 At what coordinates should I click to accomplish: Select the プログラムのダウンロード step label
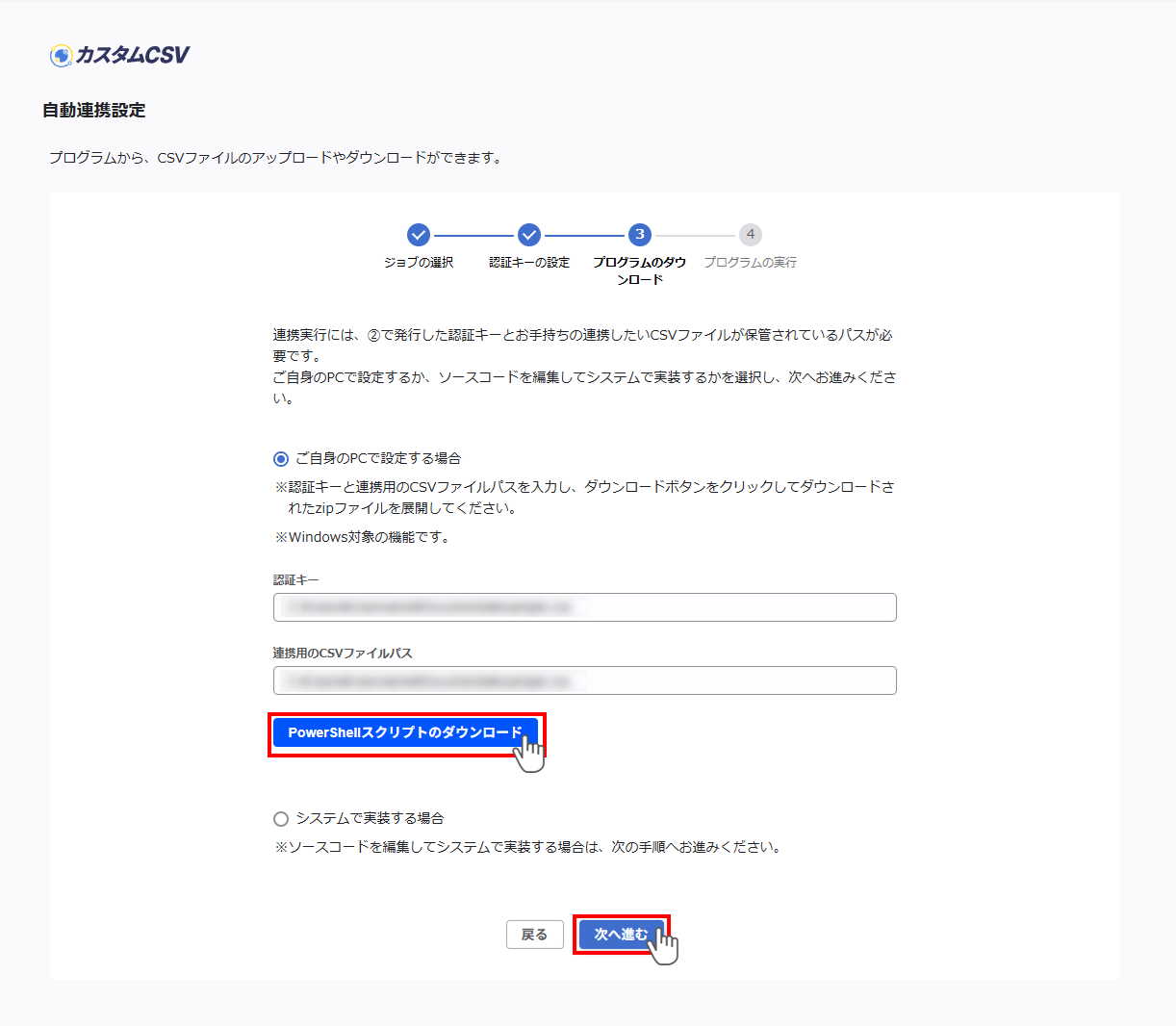[x=639, y=269]
